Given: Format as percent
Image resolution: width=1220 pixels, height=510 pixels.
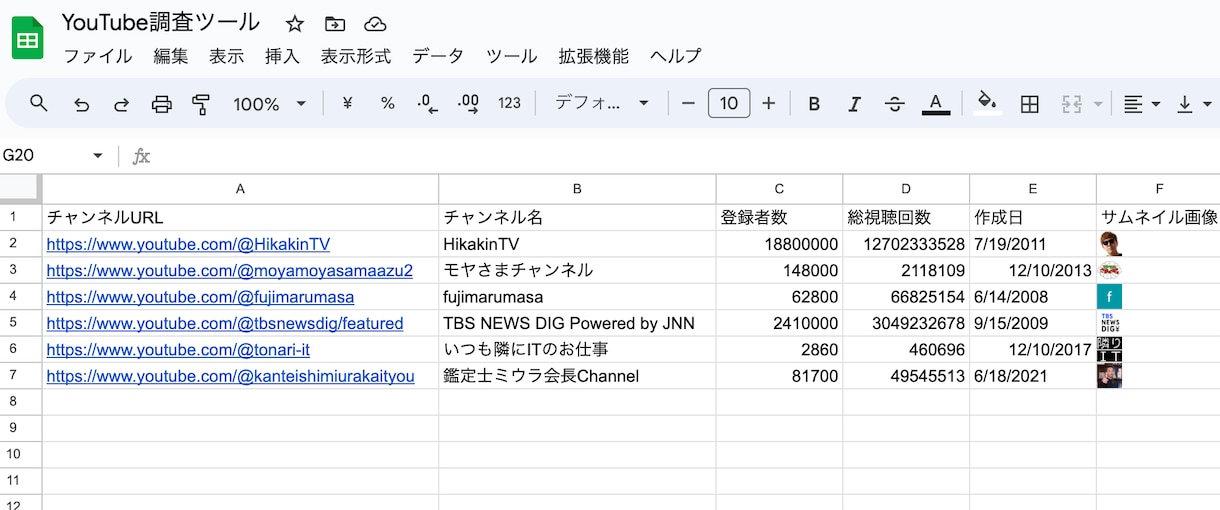Looking at the screenshot, I should tap(388, 104).
